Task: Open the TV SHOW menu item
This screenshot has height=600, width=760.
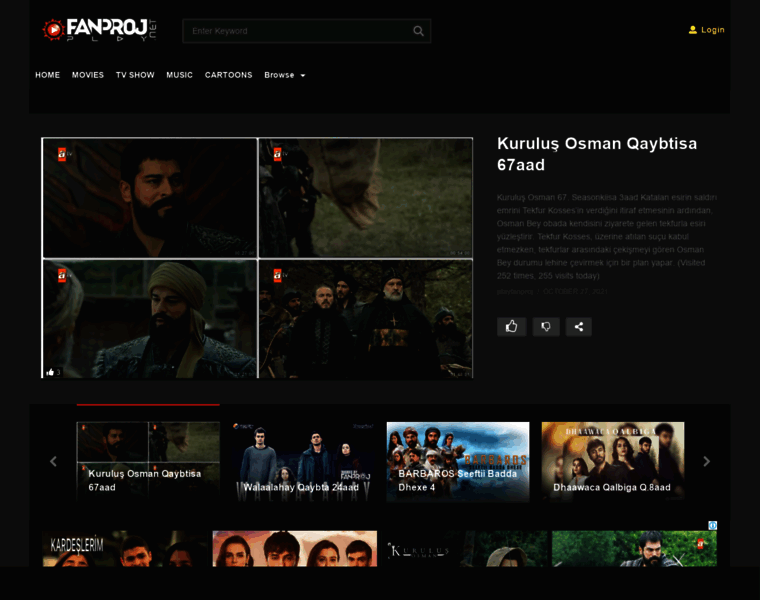Action: click(x=135, y=75)
